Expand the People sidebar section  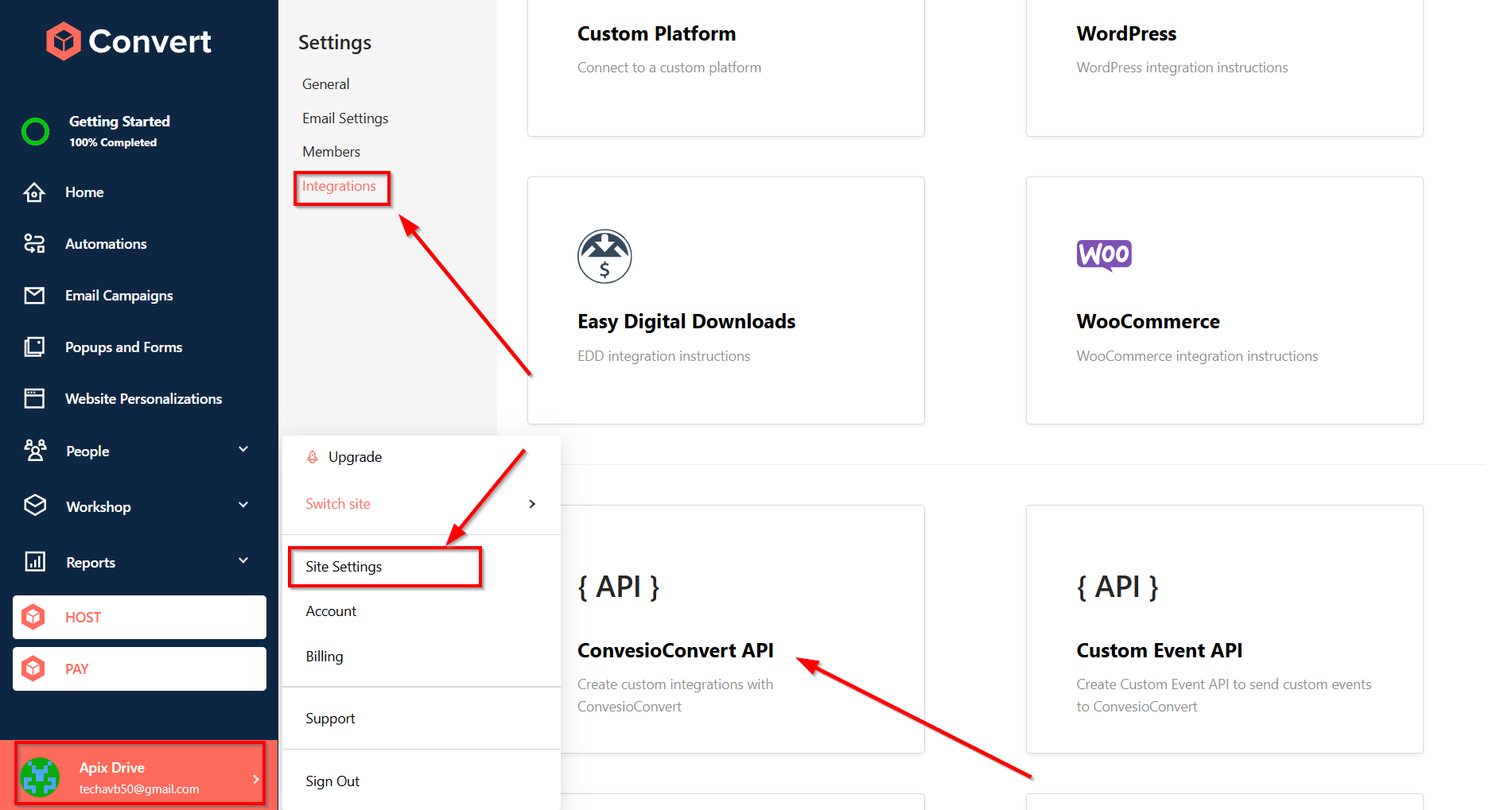pos(243,450)
